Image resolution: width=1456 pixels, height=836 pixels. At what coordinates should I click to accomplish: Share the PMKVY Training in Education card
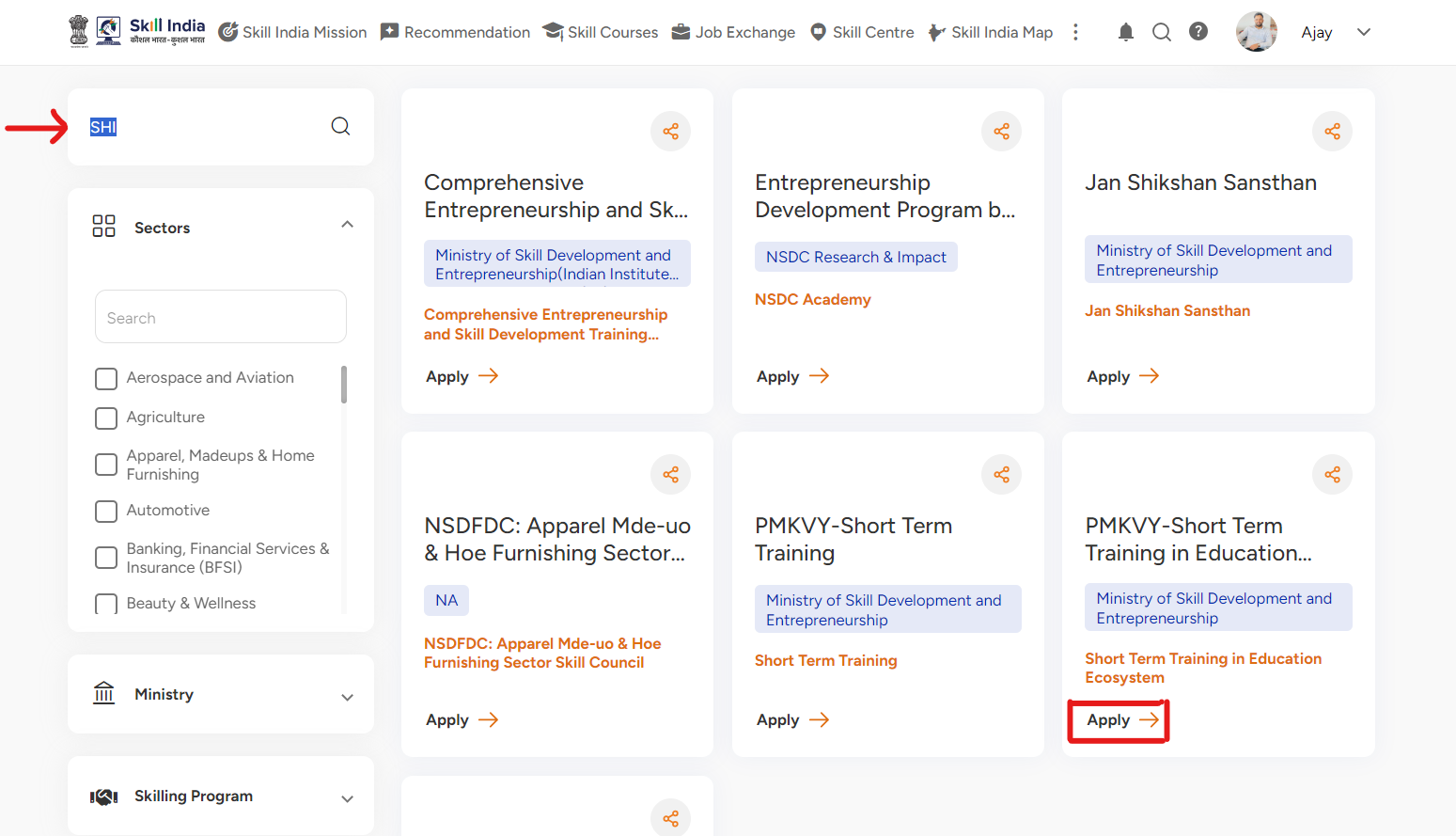[x=1332, y=474]
